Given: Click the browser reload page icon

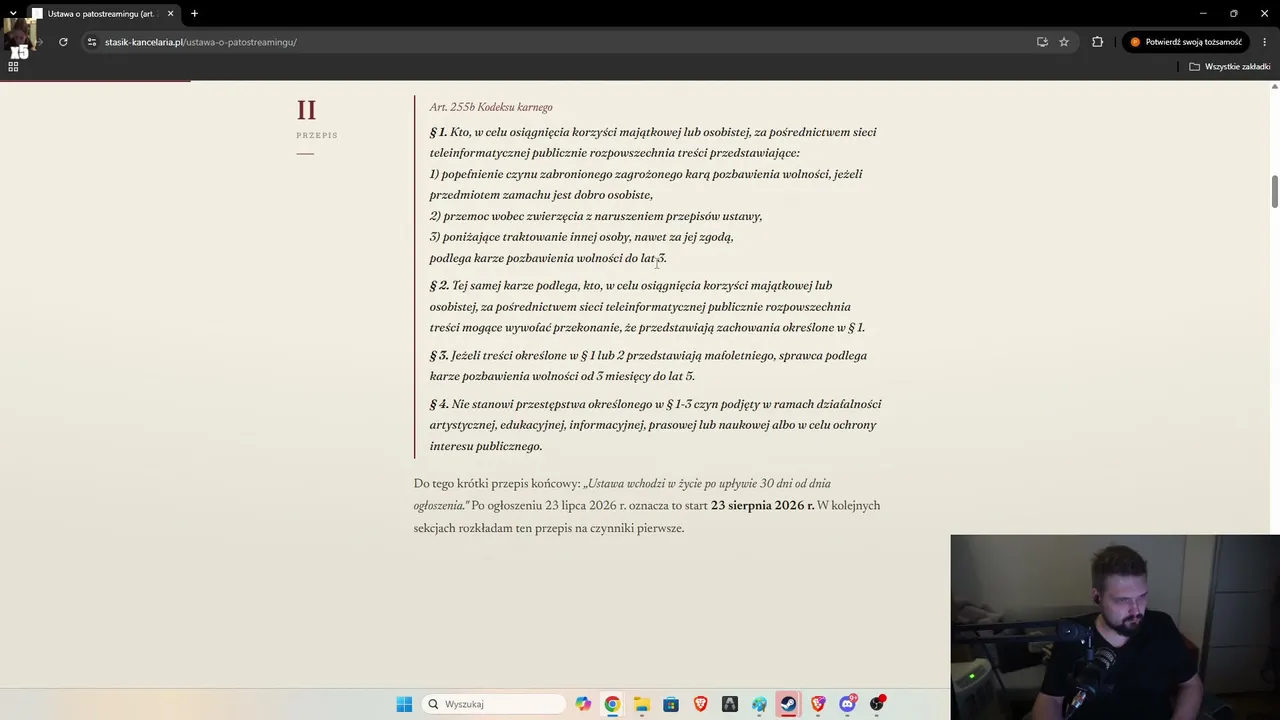Looking at the screenshot, I should [x=63, y=42].
